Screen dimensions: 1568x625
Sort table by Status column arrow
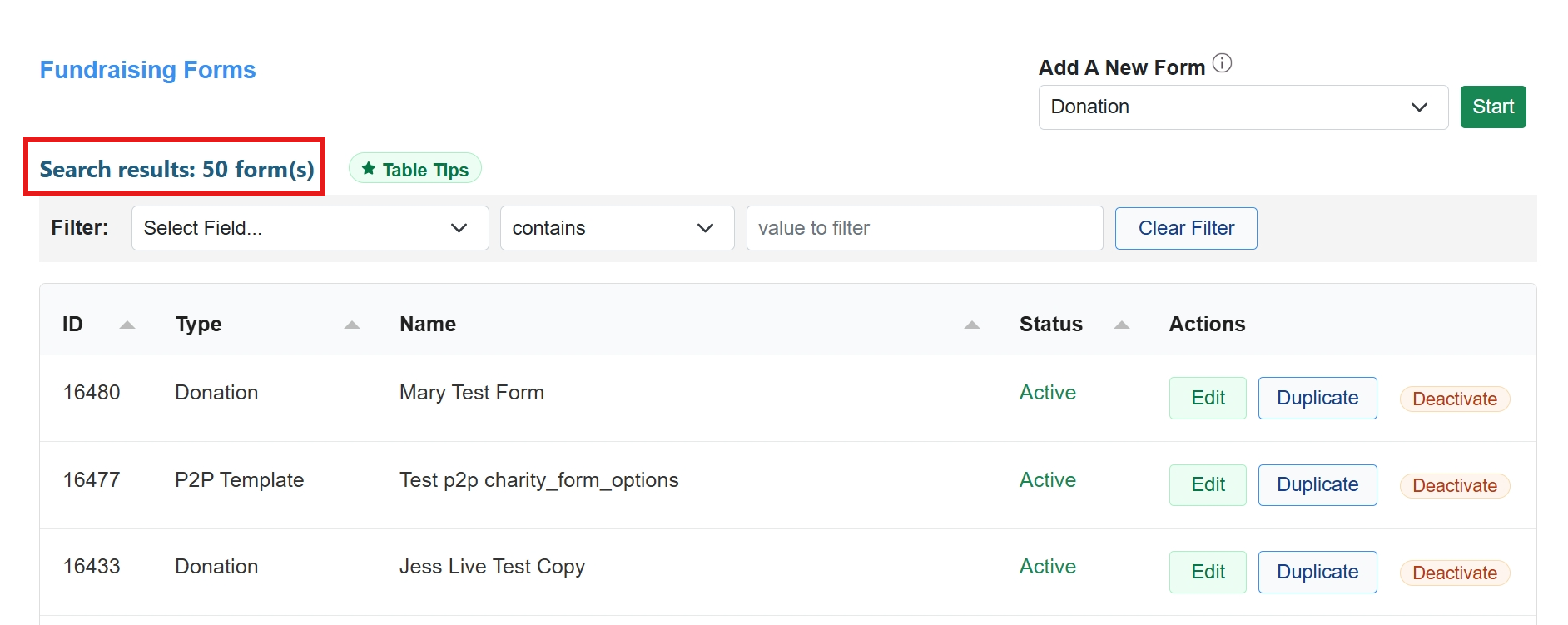1122,325
